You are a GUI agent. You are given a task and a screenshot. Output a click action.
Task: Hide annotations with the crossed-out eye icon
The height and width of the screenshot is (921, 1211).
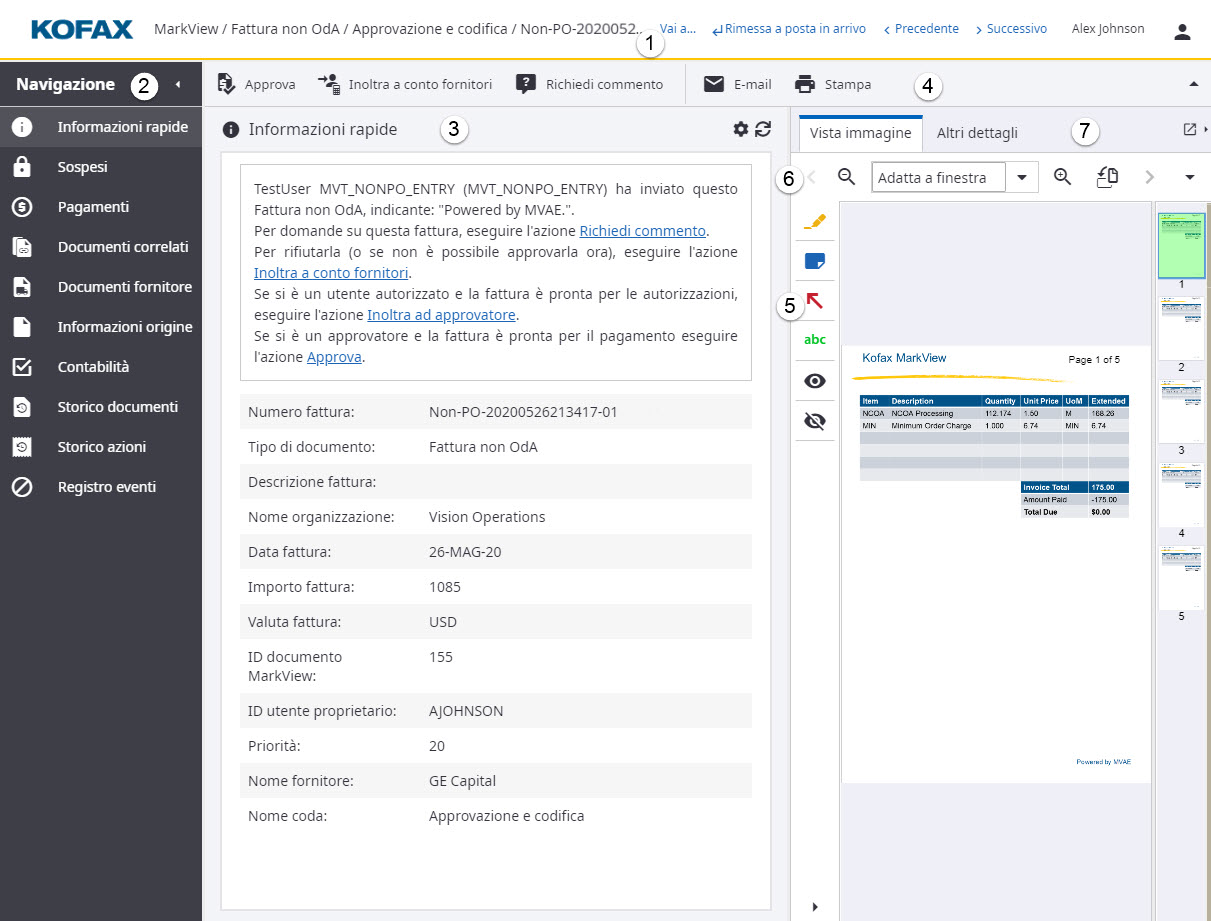click(x=815, y=421)
